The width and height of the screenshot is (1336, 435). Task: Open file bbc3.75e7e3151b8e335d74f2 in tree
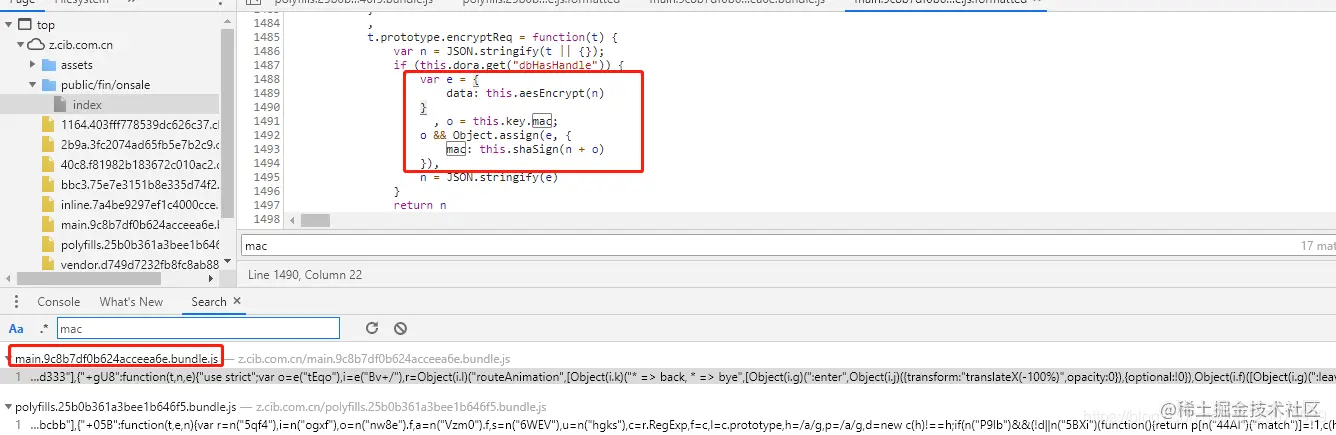point(138,185)
